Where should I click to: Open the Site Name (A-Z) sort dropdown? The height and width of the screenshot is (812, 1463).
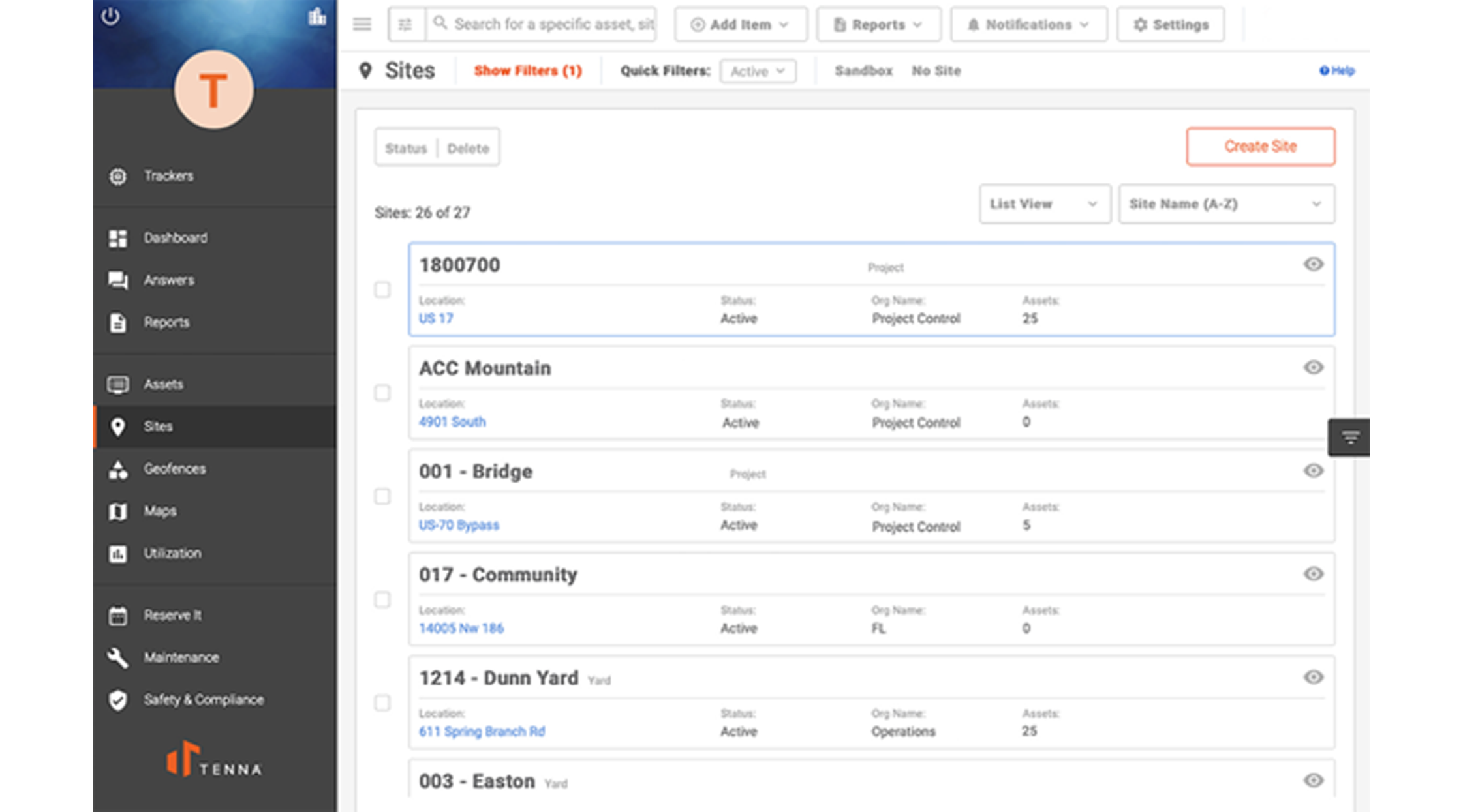[1226, 204]
